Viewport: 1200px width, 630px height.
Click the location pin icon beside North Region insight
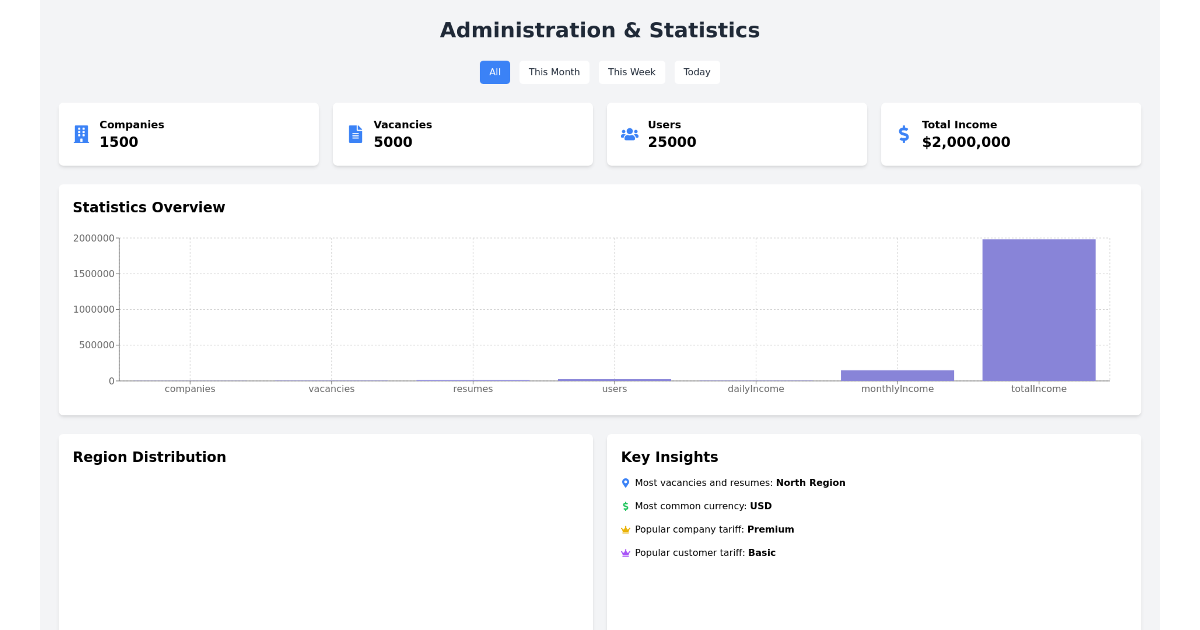(626, 482)
